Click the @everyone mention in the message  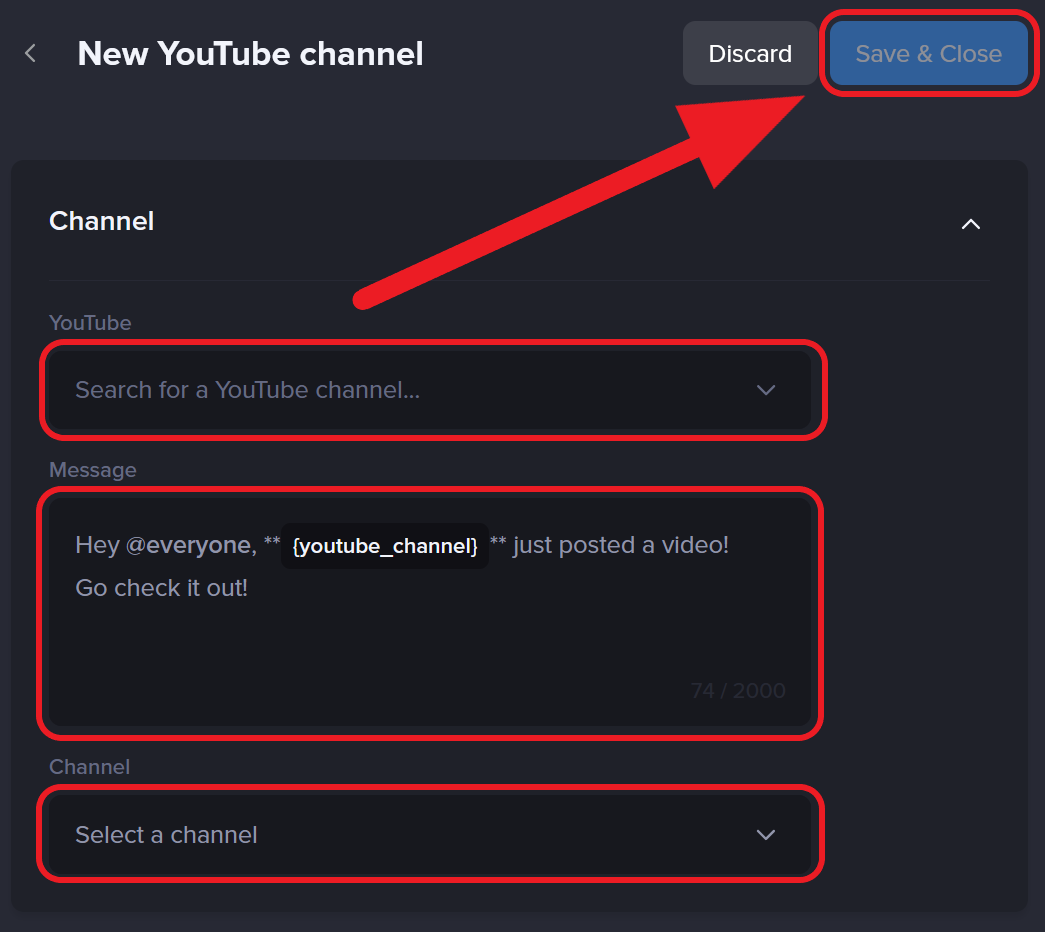(190, 544)
